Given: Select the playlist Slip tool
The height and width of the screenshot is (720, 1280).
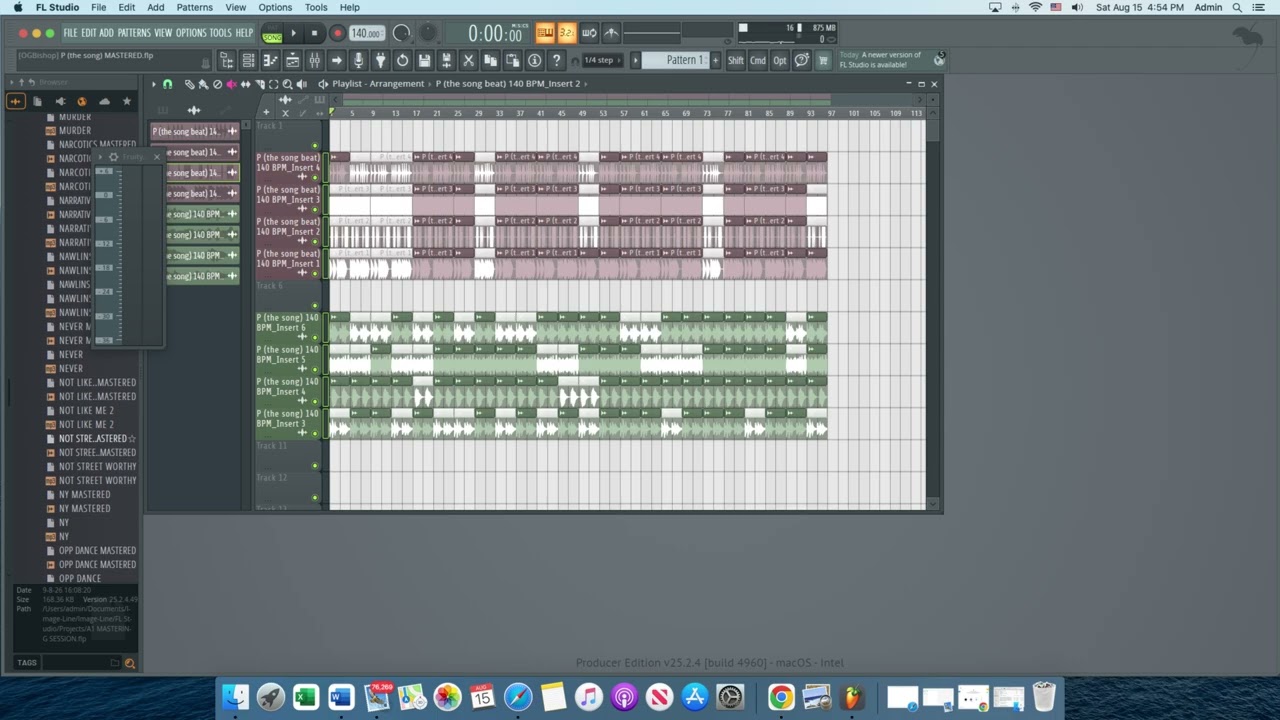Looking at the screenshot, I should pyautogui.click(x=246, y=85).
